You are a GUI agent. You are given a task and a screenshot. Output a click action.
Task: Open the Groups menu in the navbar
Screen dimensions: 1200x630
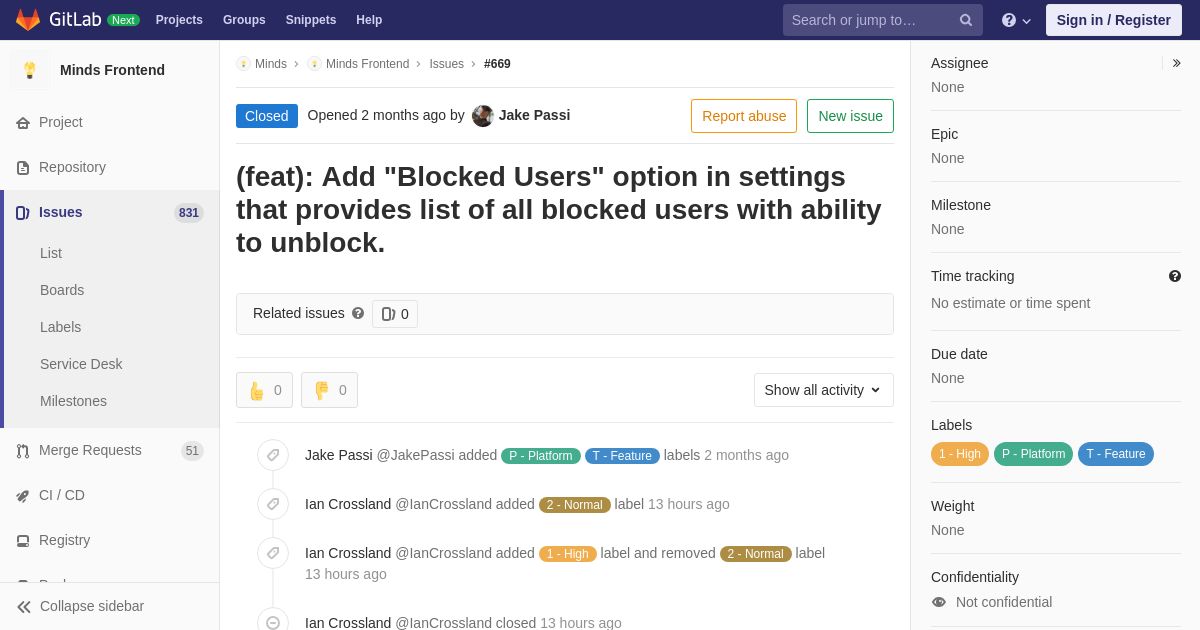244,20
